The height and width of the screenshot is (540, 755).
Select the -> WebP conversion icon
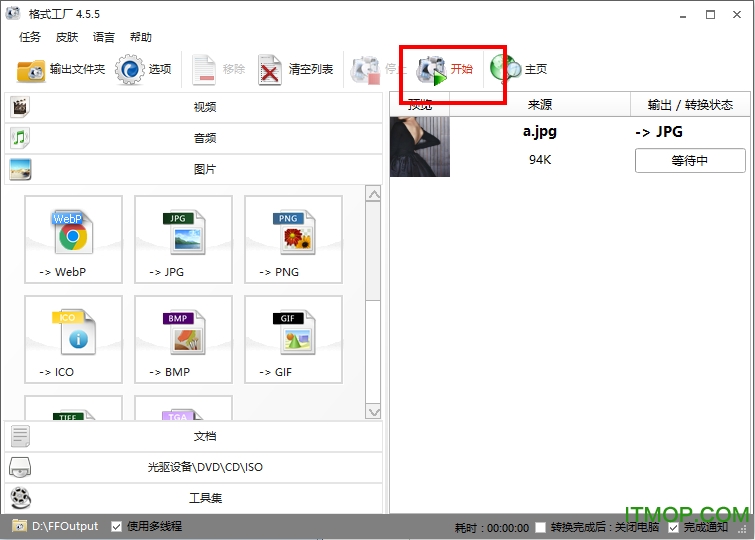72,235
